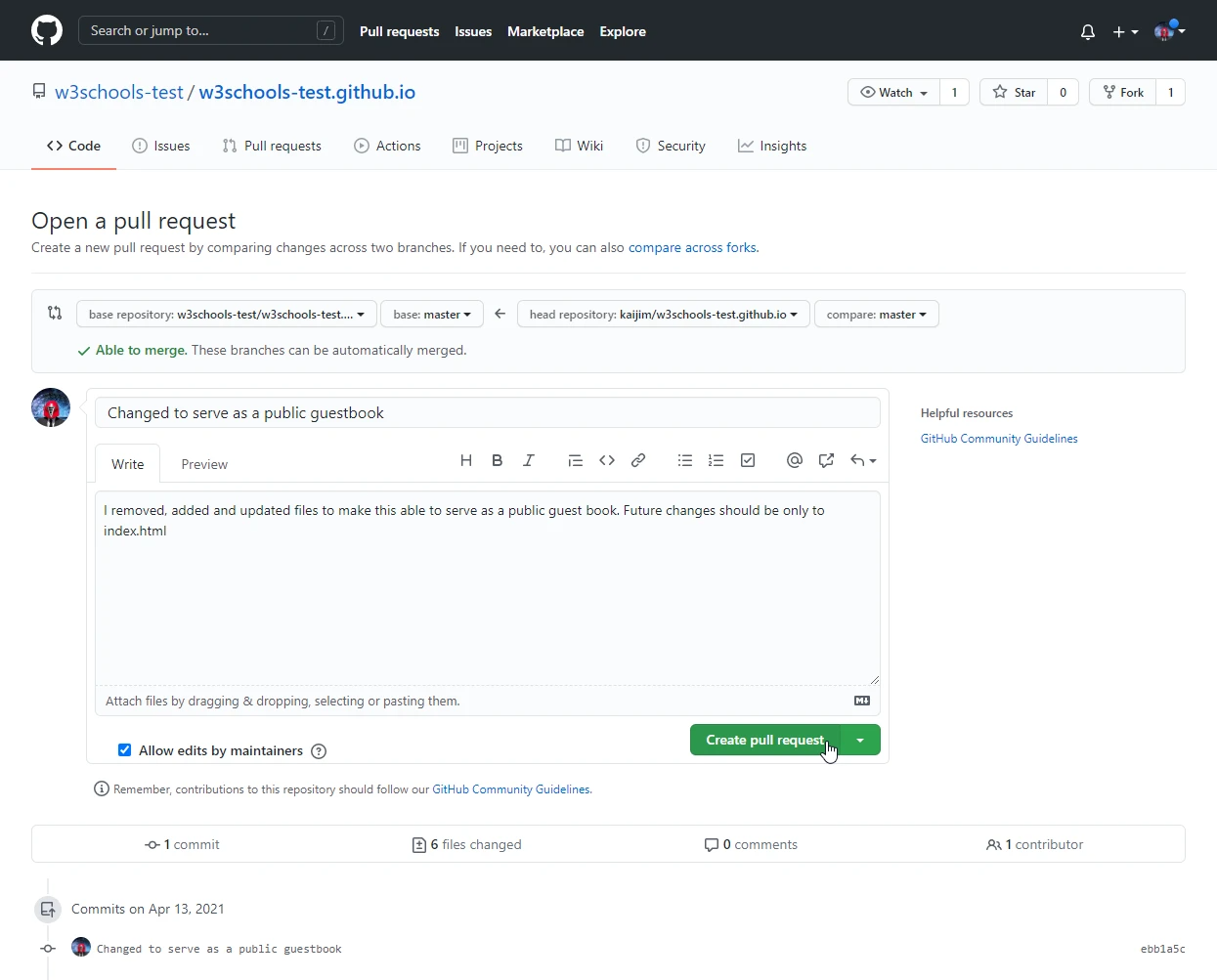Follow the compare across forks link

click(x=692, y=248)
